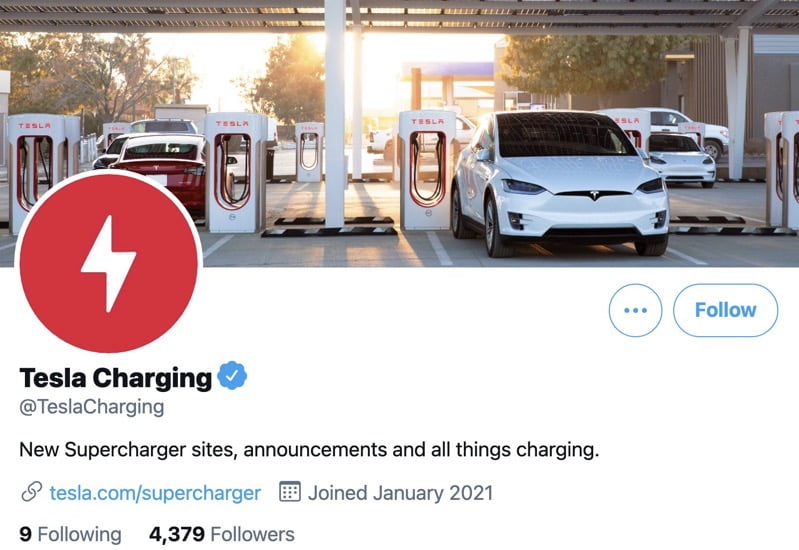Follow the Tesla Charging account
The width and height of the screenshot is (799, 550).
pyautogui.click(x=725, y=310)
